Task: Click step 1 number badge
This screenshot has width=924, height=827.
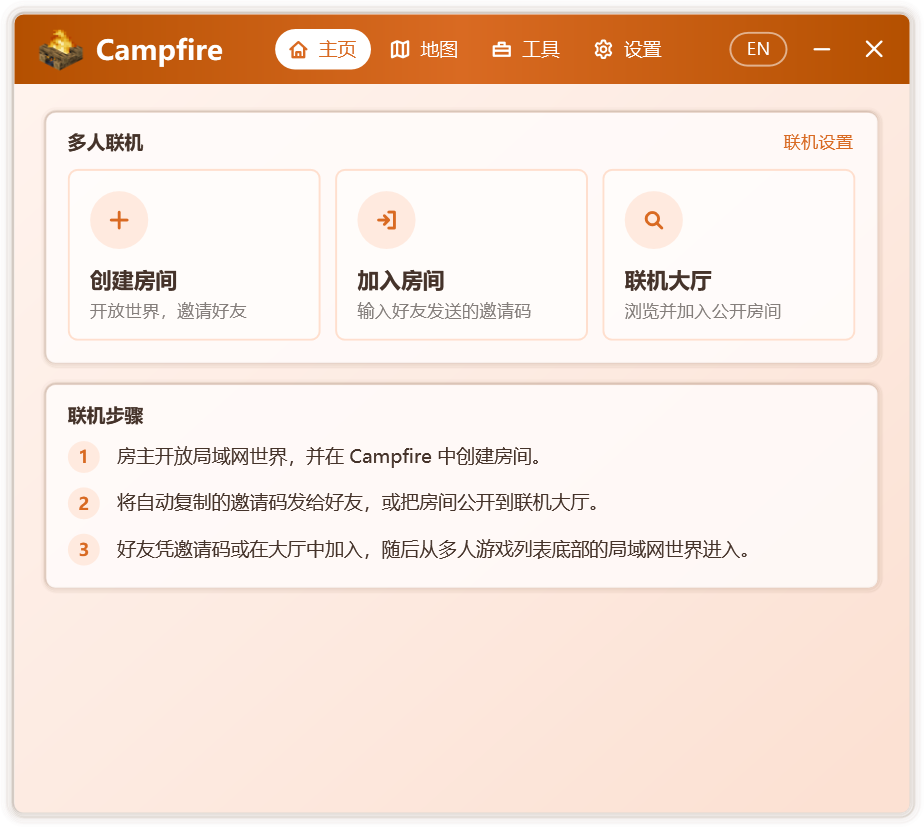Action: point(84,456)
